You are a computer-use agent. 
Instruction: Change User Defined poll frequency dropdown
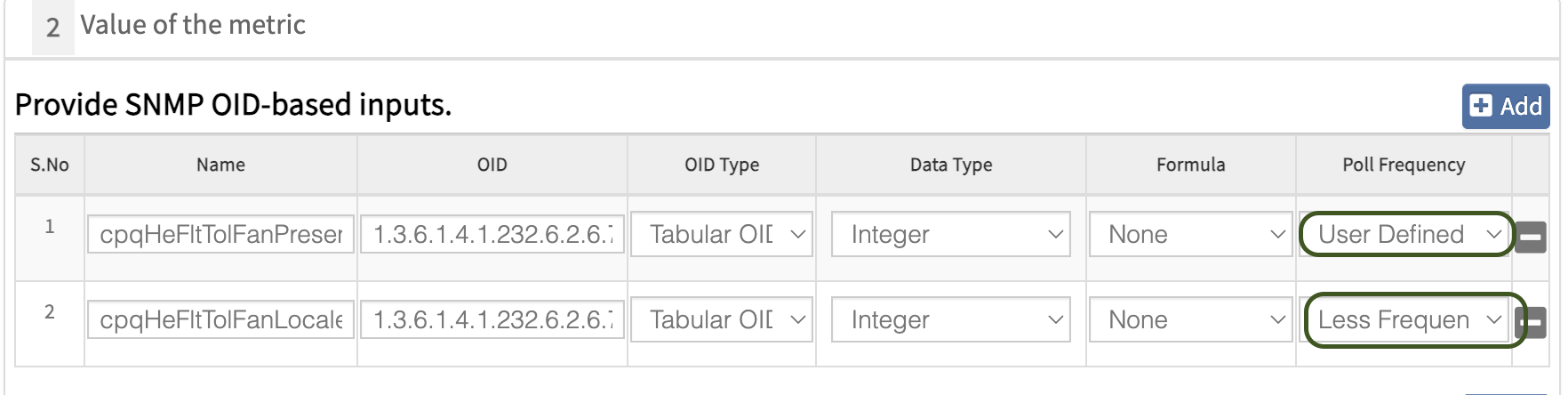(1406, 235)
